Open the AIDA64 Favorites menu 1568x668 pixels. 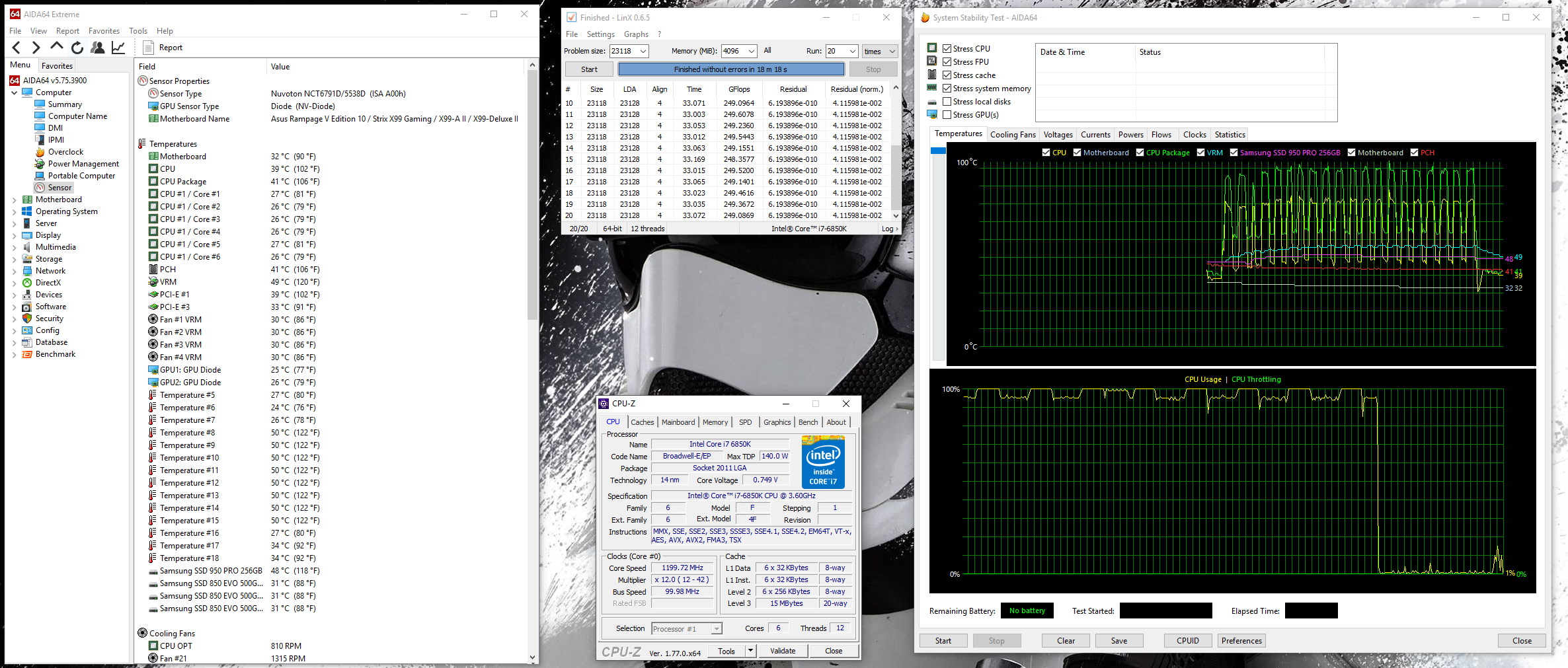pyautogui.click(x=104, y=31)
